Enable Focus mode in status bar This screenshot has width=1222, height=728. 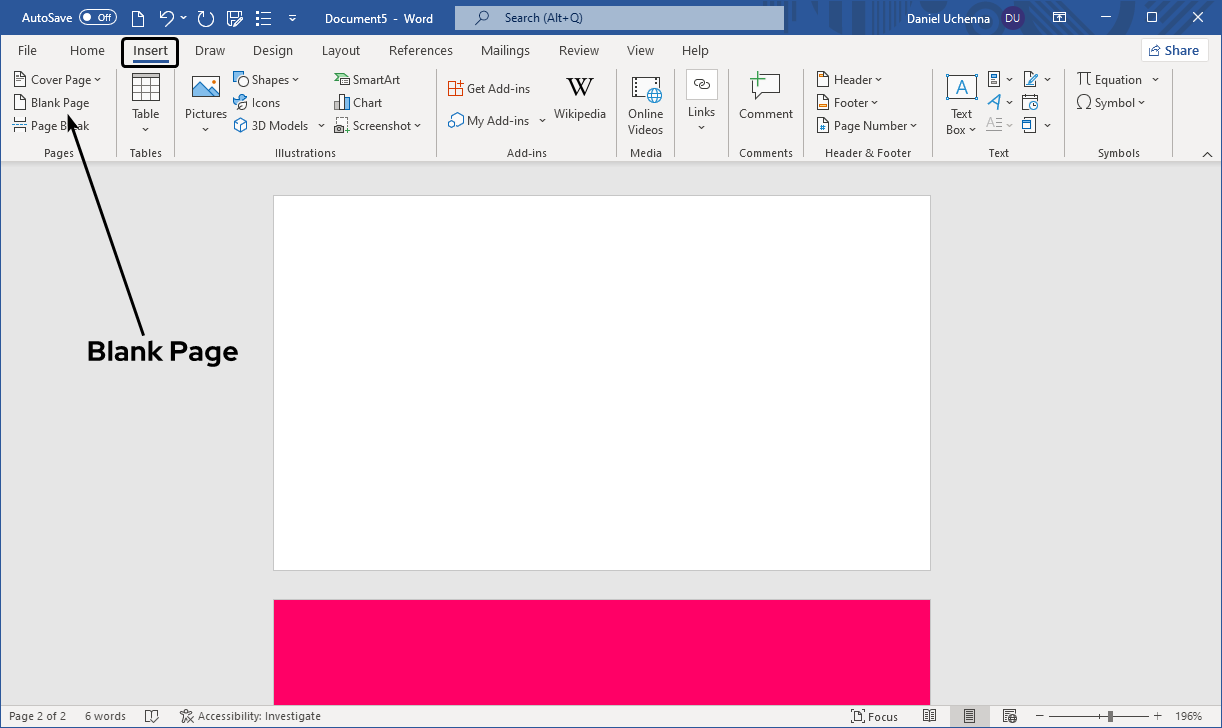(874, 716)
